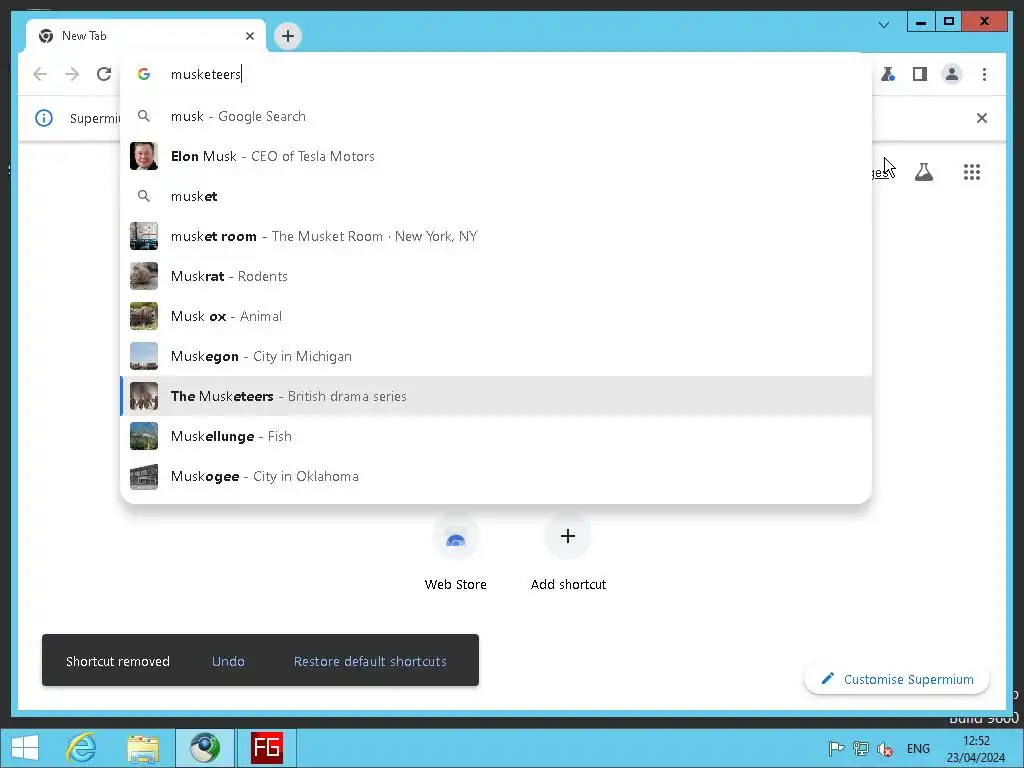This screenshot has height=768, width=1024.
Task: Click the info circle icon in info bar
Action: (44, 118)
